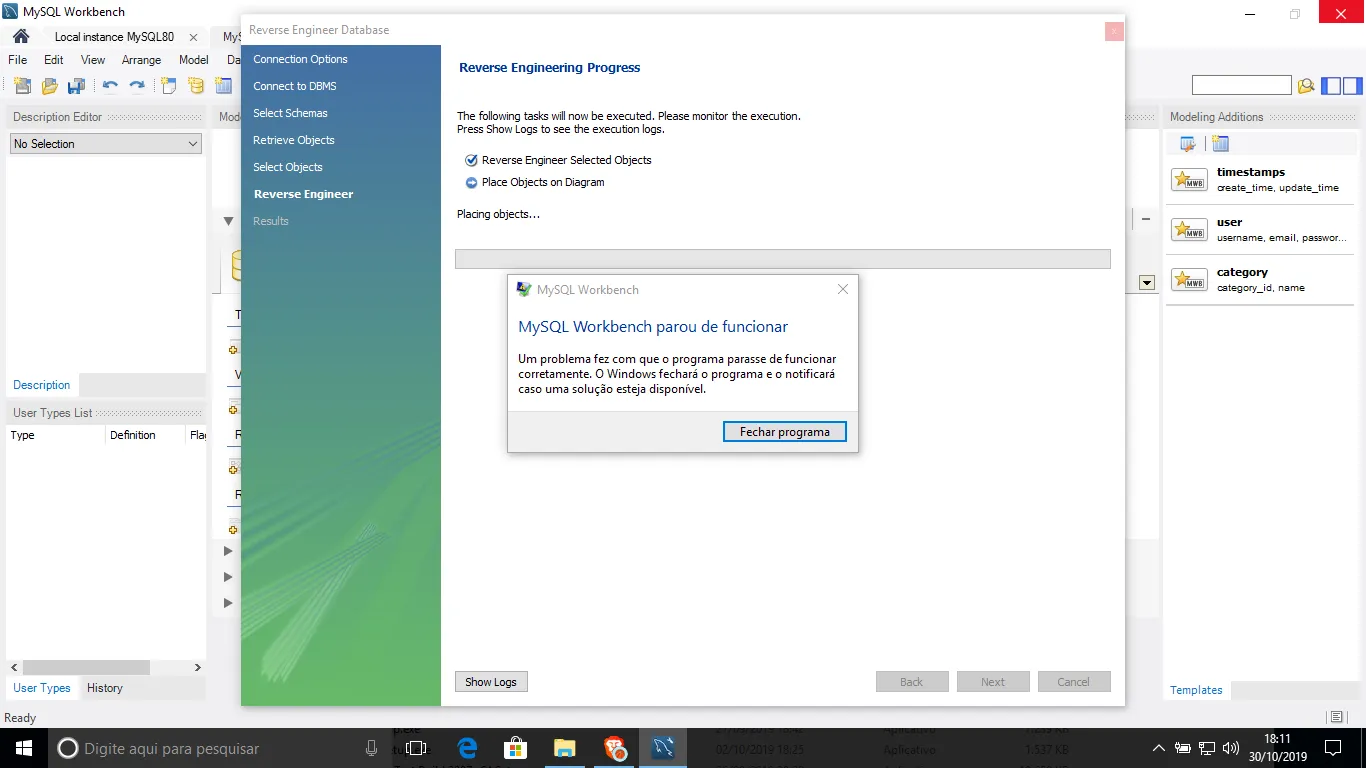Click the search magnifier icon beside search box

1306,86
